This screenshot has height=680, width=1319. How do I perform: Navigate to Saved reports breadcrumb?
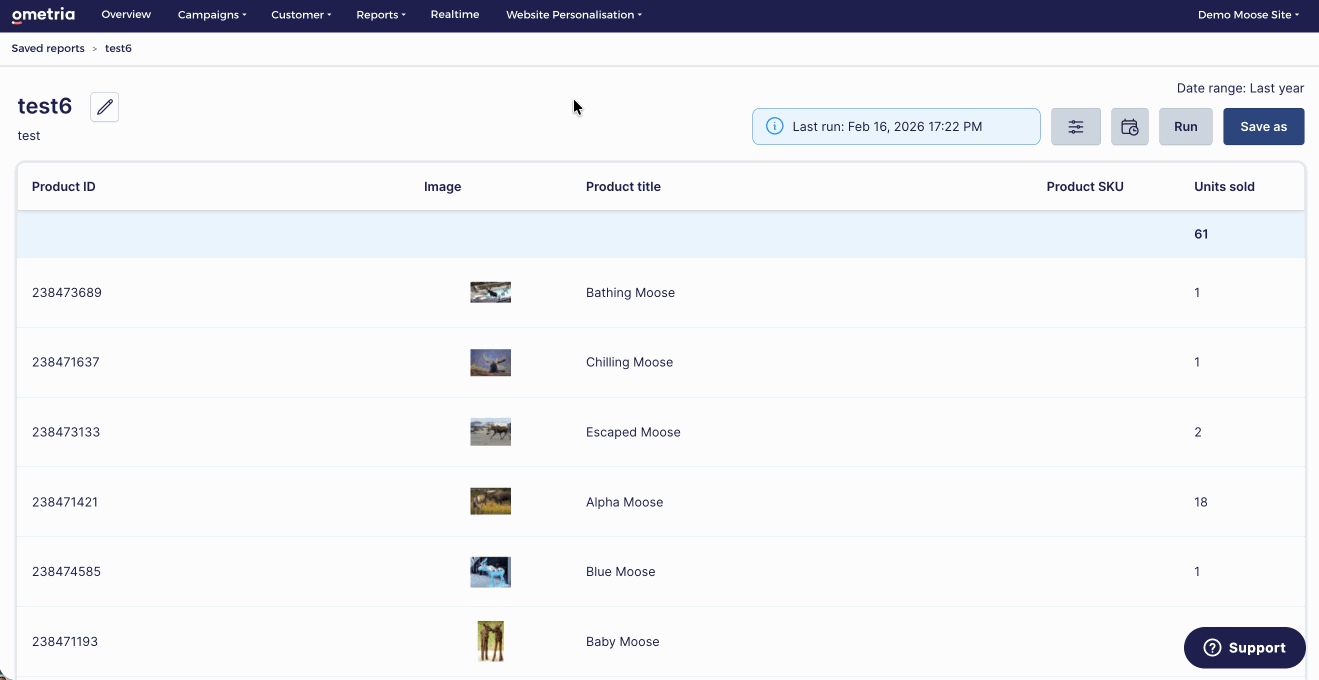(48, 49)
